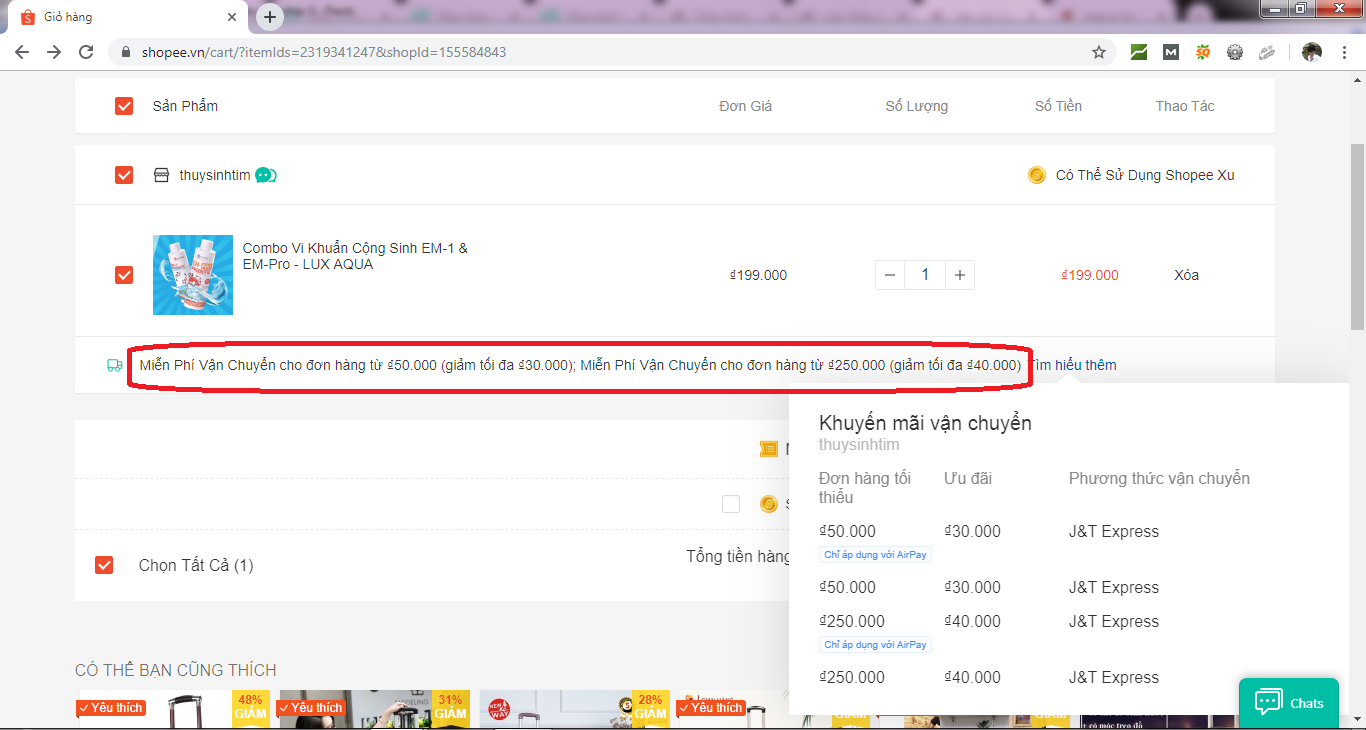Viewport: 1366px width, 730px height.
Task: Bookmark page with the star icon
Action: [1099, 52]
